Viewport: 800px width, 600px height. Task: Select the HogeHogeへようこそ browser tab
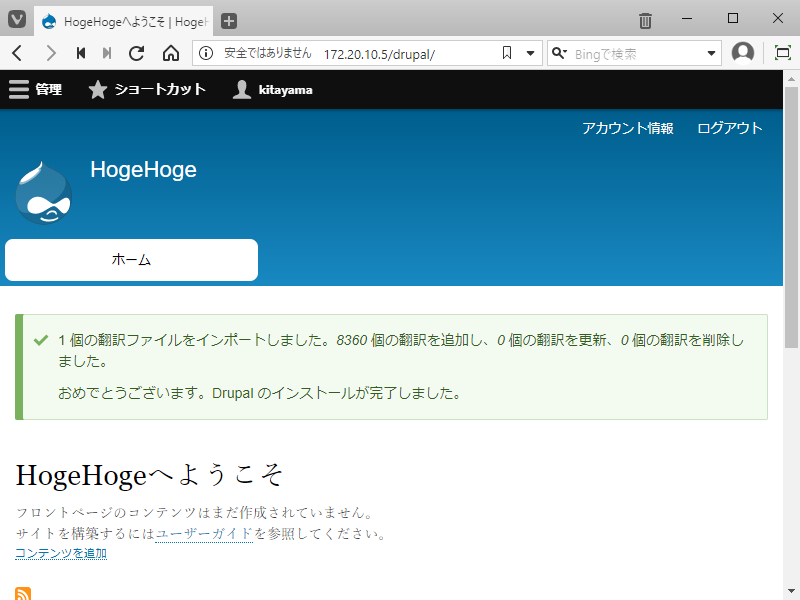tap(123, 21)
